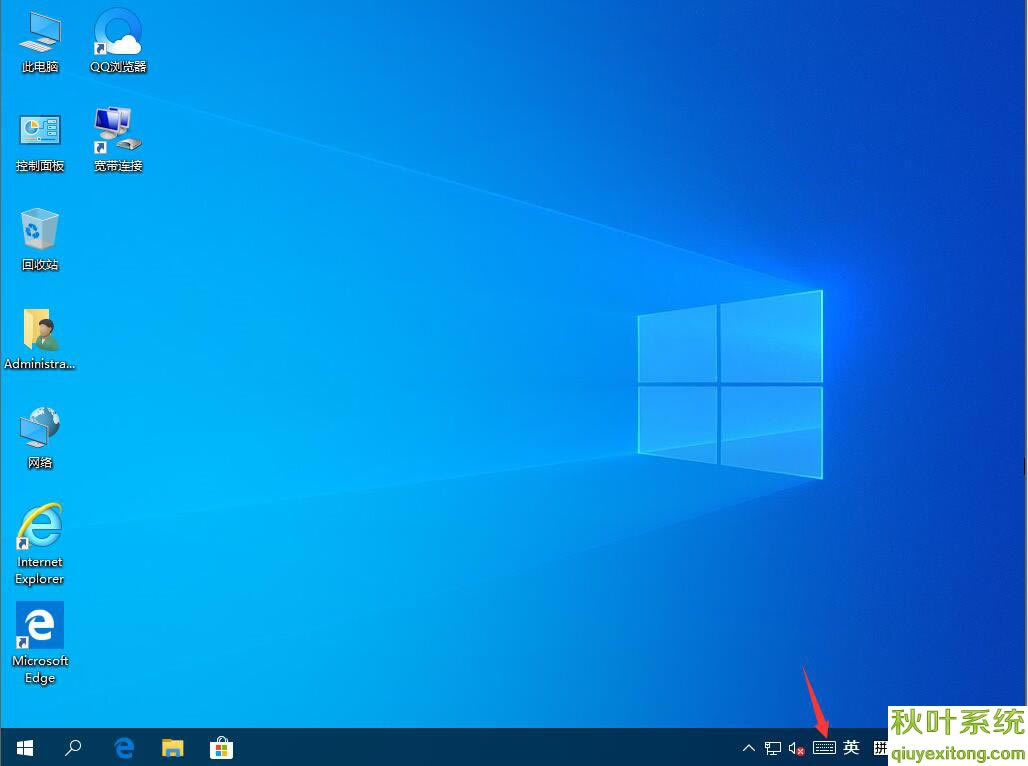Click the 此电脑 icon label text

[x=40, y=67]
